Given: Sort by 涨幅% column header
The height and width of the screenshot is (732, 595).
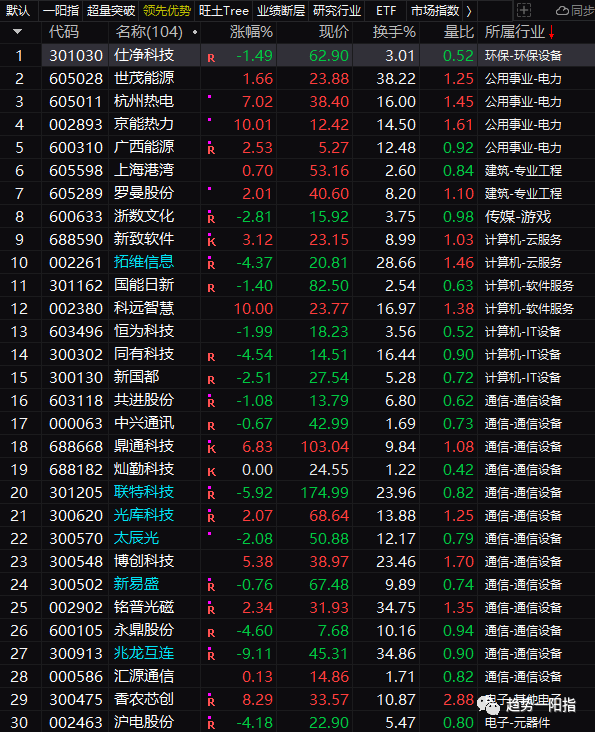Looking at the screenshot, I should (x=251, y=32).
